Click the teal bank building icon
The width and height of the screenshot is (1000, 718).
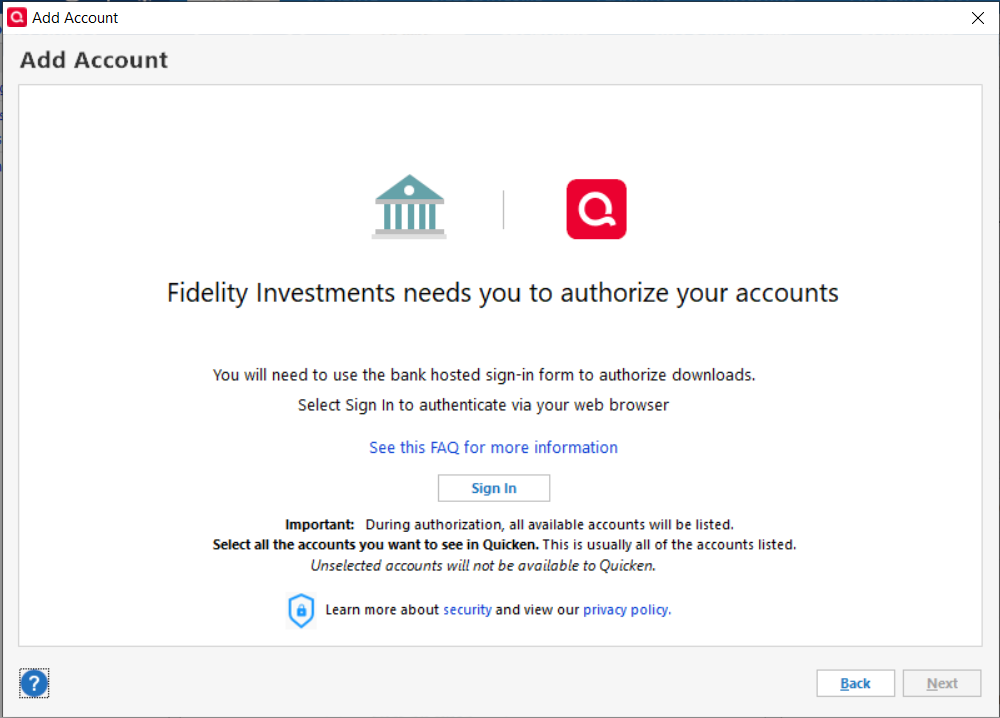pos(409,207)
